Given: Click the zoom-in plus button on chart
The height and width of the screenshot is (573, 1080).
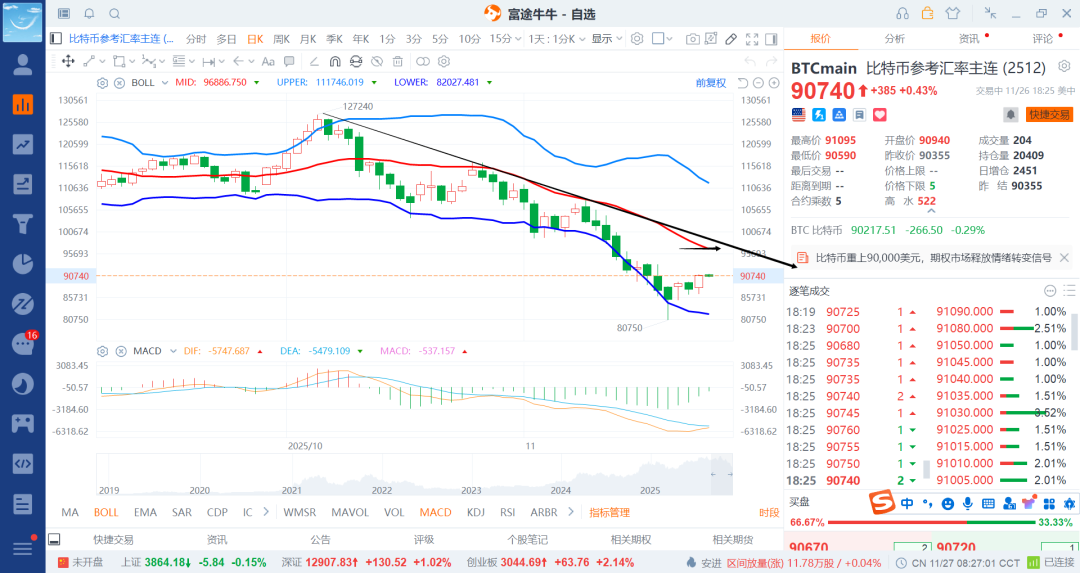Looking at the screenshot, I should pyautogui.click(x=774, y=83).
